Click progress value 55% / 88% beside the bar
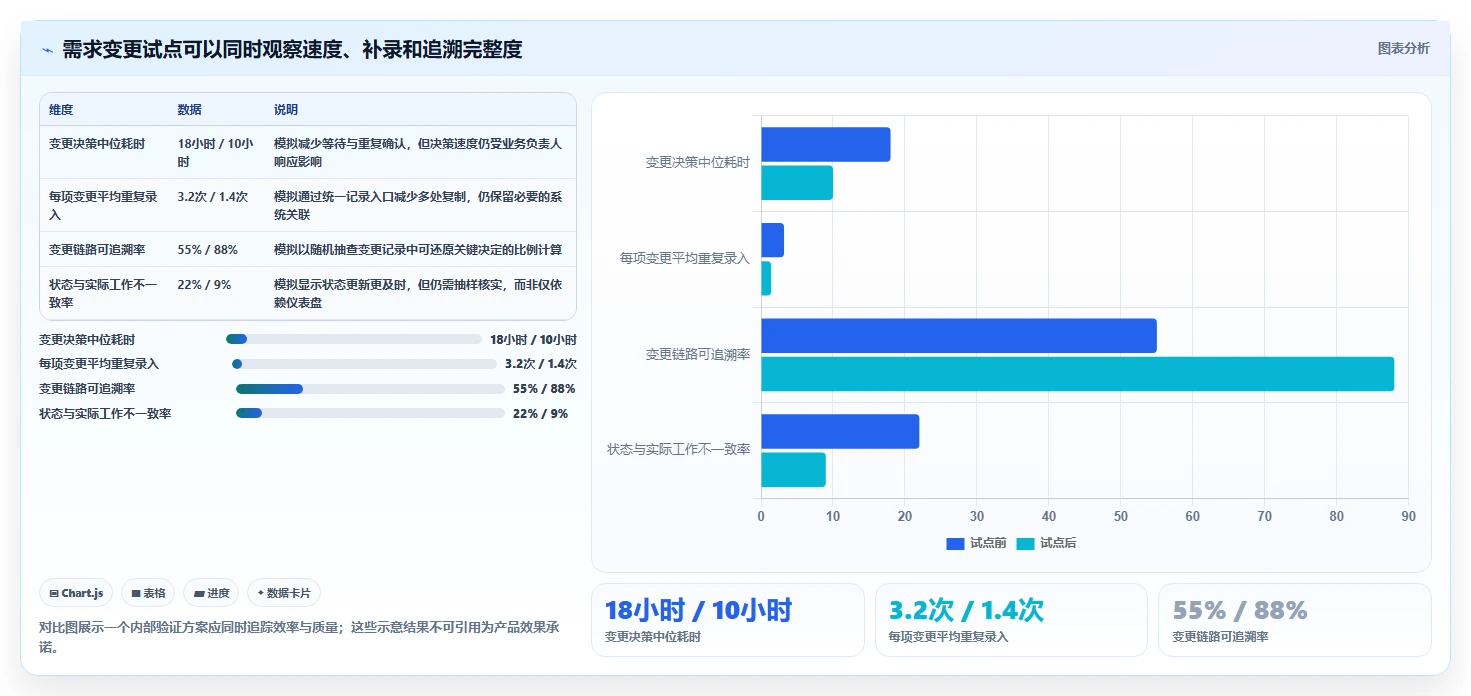The height and width of the screenshot is (696, 1471). pos(544,389)
